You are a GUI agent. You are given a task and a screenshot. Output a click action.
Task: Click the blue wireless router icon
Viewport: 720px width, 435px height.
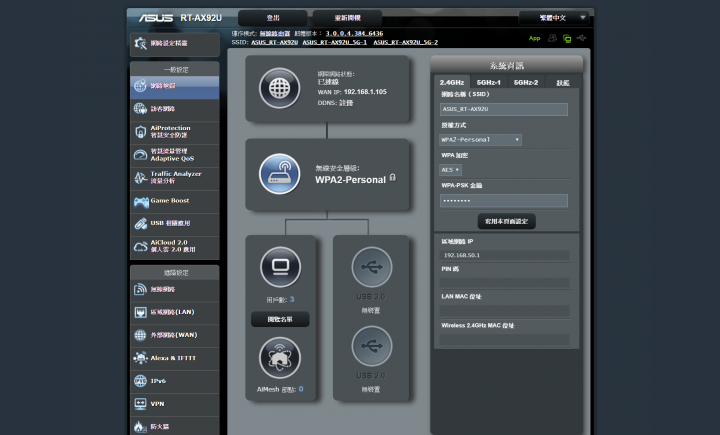(280, 174)
